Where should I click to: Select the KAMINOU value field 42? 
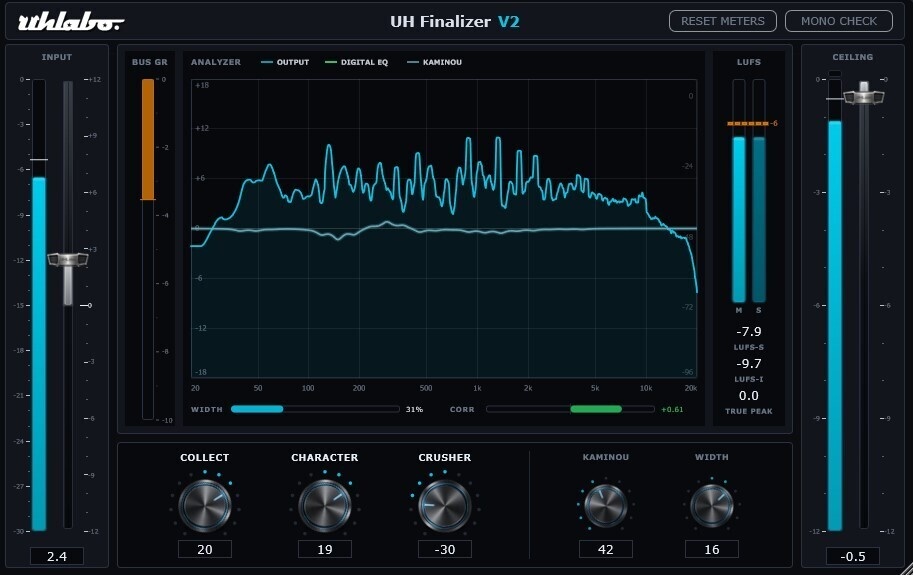[606, 549]
